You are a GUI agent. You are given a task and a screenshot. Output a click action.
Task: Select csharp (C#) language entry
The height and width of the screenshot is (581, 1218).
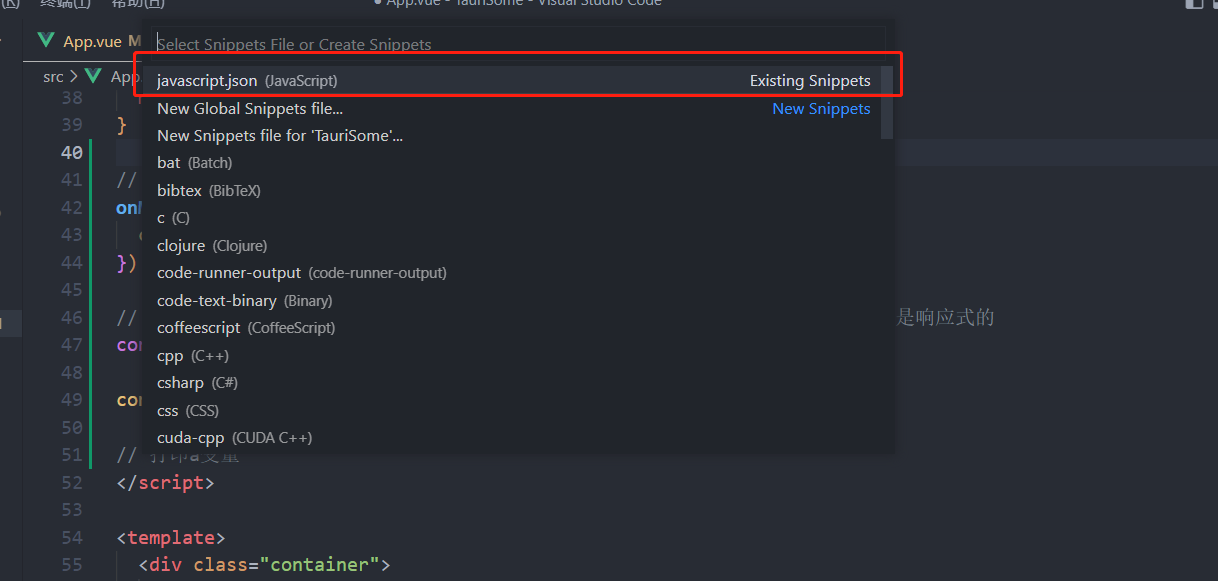click(514, 383)
